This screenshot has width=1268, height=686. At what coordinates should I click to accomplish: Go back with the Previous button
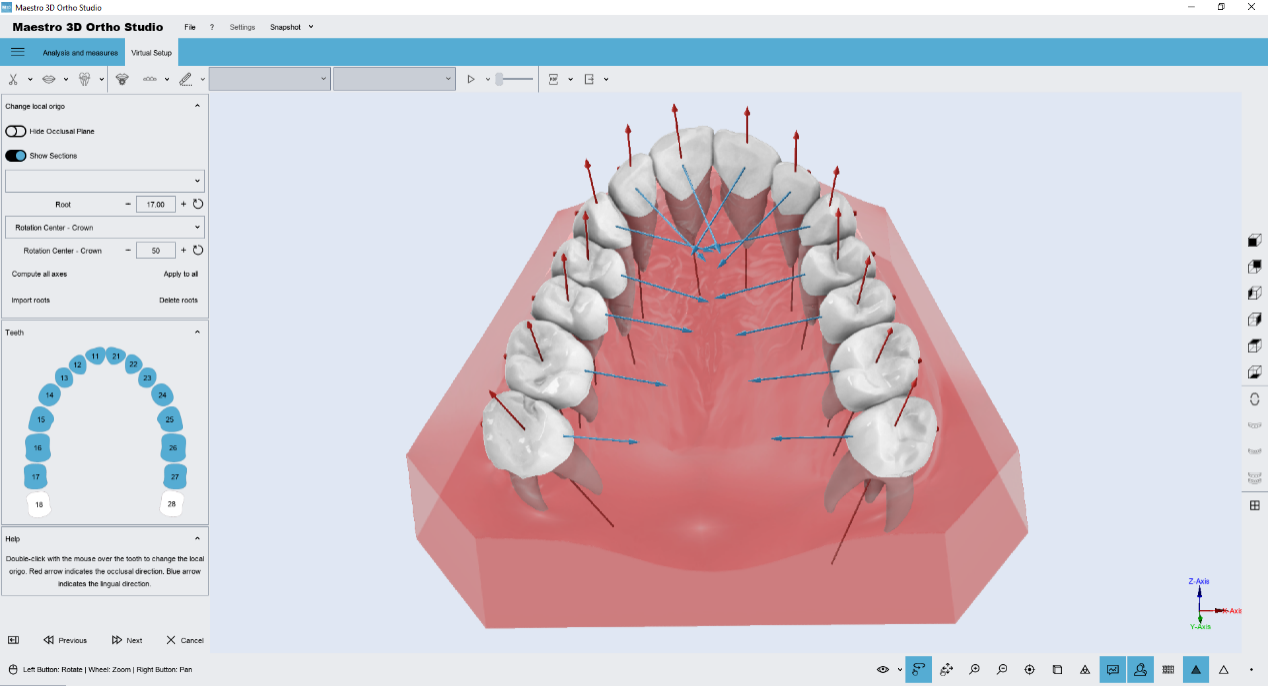pyautogui.click(x=65, y=640)
